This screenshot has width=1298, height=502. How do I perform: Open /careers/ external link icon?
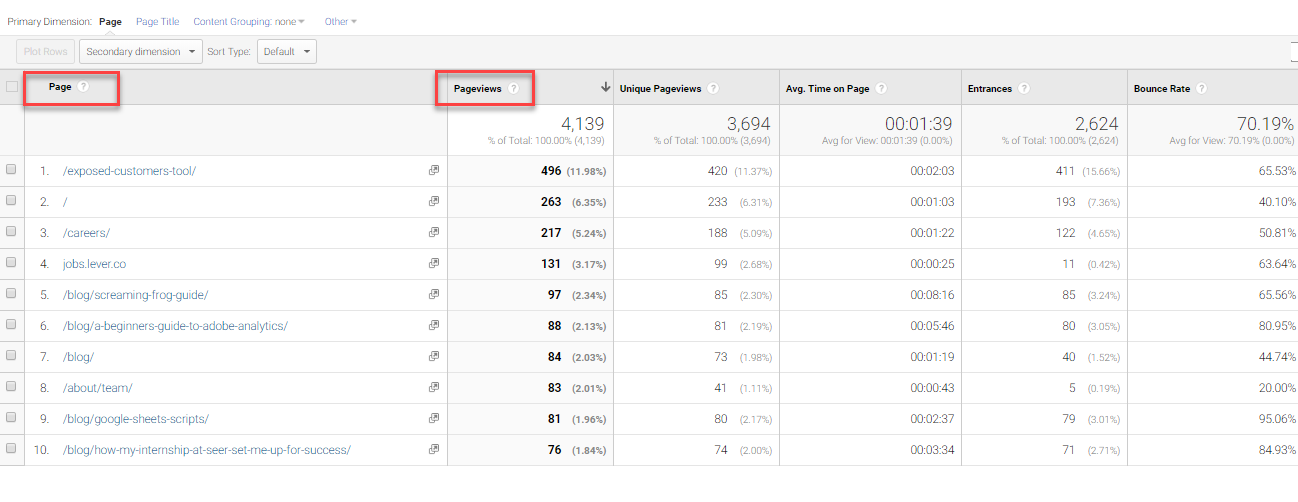[x=433, y=233]
